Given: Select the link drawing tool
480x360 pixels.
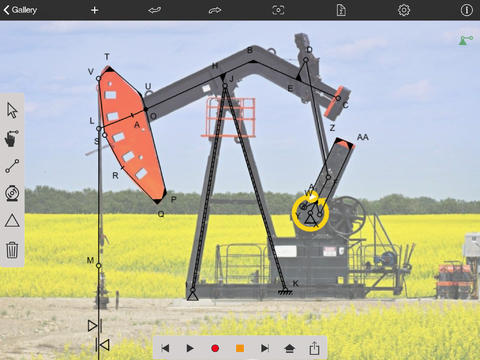Looking at the screenshot, I should [x=12, y=166].
